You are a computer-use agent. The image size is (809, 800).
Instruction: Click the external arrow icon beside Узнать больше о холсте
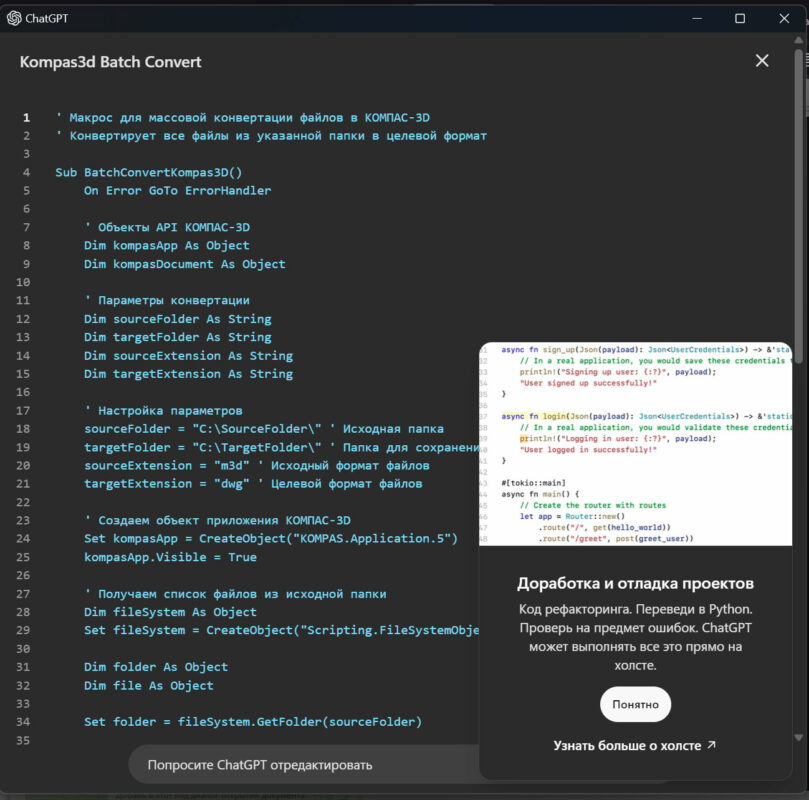tap(711, 744)
